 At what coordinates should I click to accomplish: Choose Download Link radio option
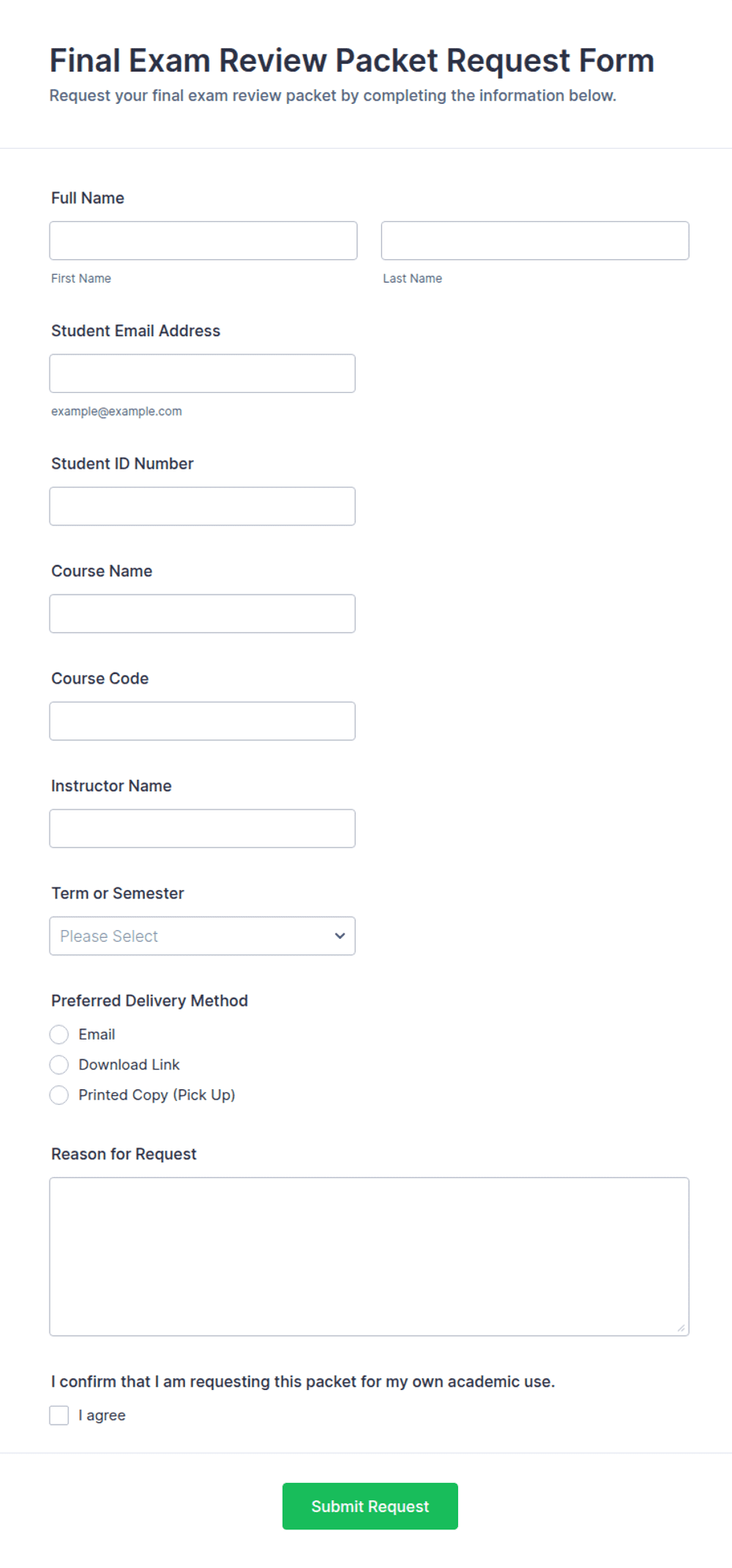point(59,1065)
